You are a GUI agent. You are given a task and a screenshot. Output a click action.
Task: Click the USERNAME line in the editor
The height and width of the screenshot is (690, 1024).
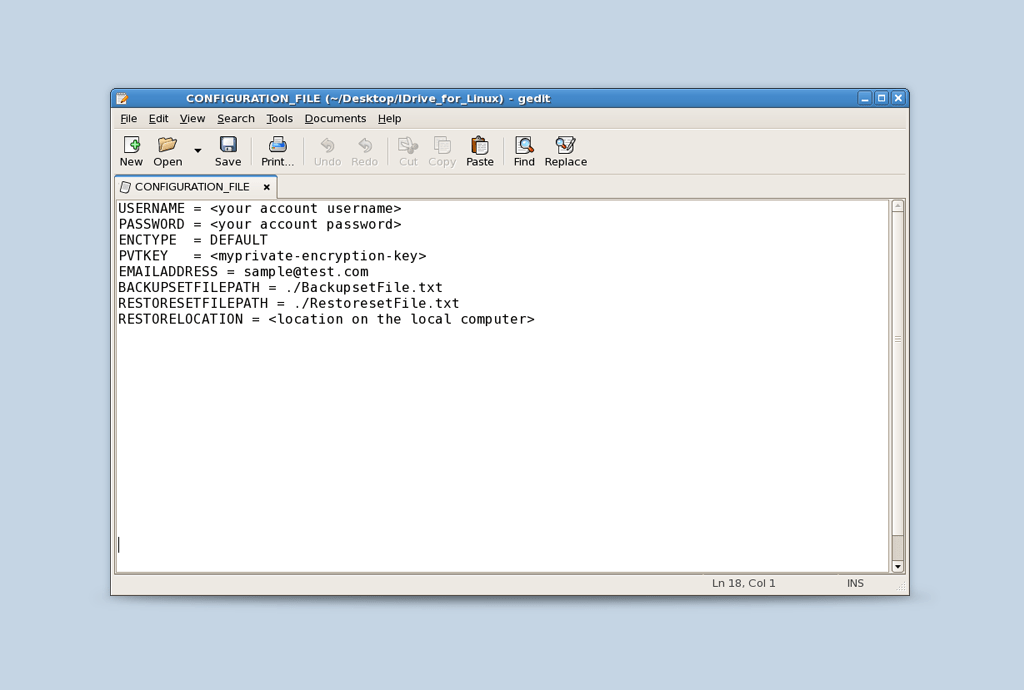click(260, 208)
